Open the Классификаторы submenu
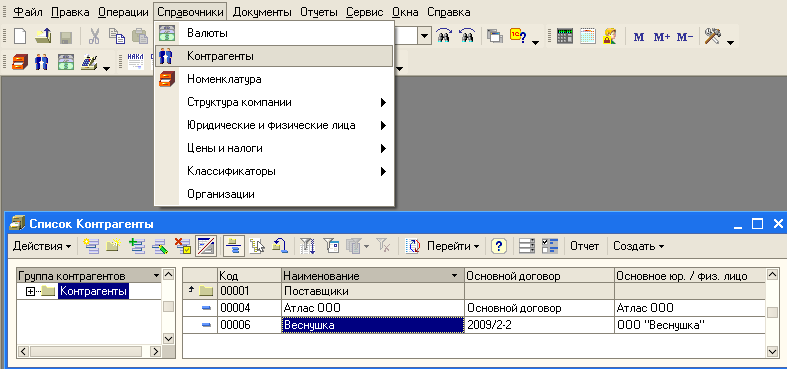The height and width of the screenshot is (369, 787). tap(274, 171)
